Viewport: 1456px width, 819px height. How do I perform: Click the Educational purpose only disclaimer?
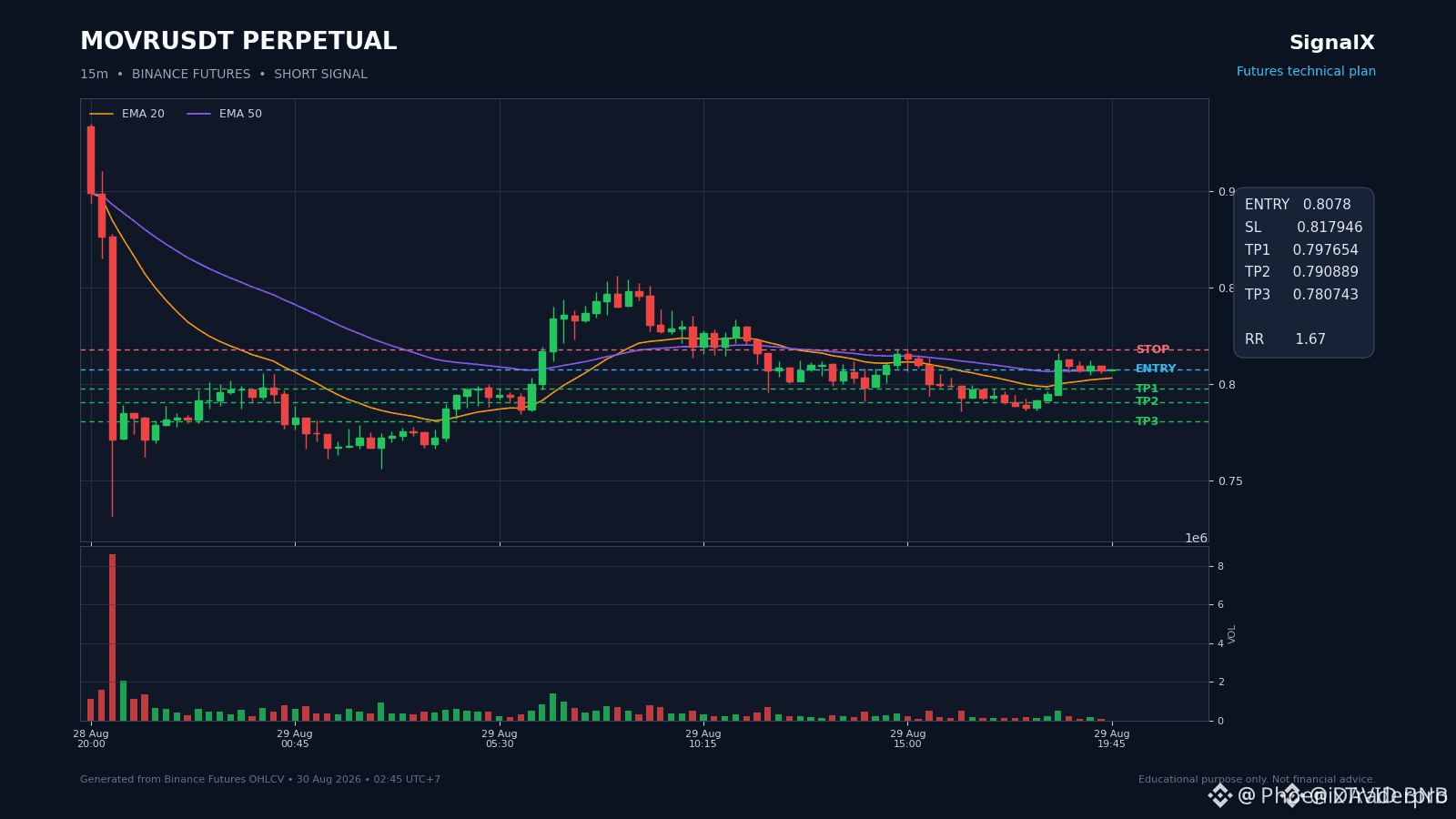[x=1257, y=780]
